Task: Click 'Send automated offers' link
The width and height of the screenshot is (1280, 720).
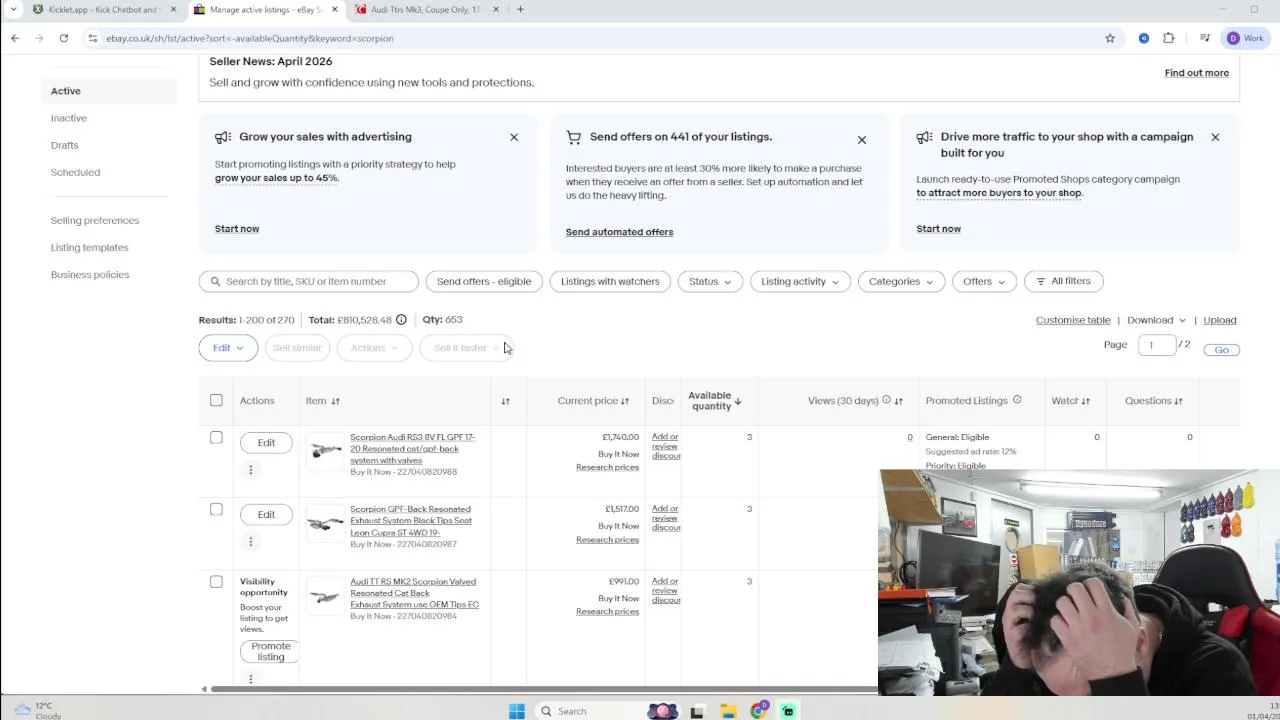Action: 619,232
